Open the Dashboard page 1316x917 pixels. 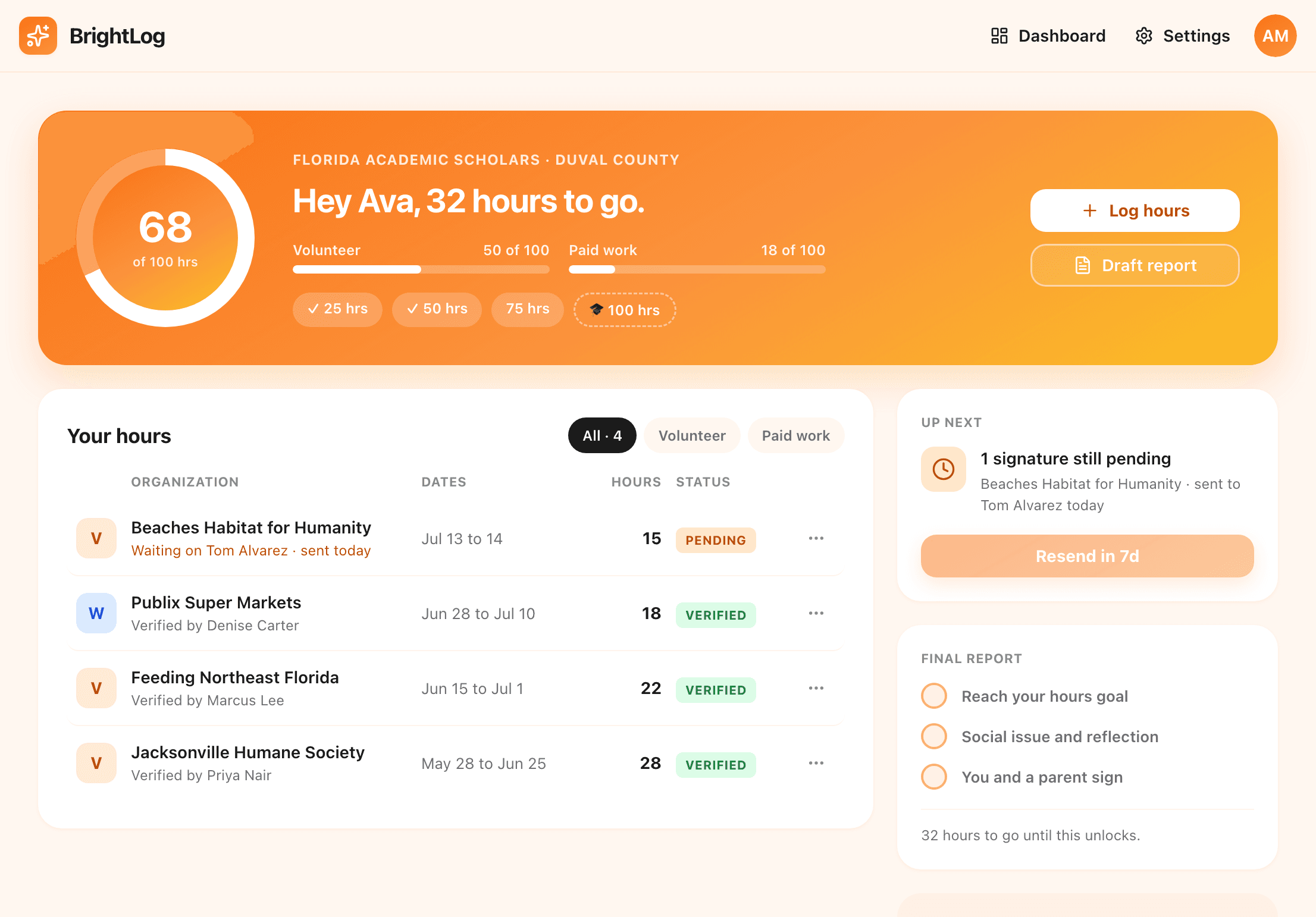(x=1048, y=36)
